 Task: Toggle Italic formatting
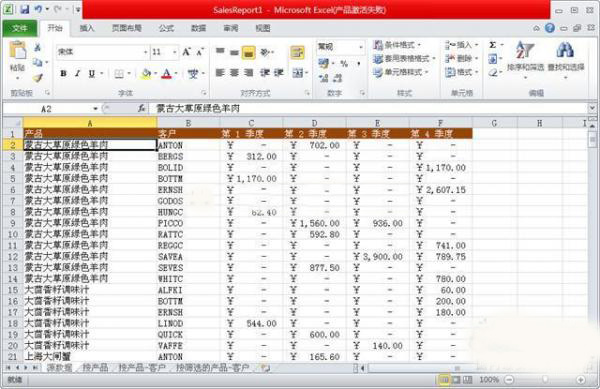point(78,73)
